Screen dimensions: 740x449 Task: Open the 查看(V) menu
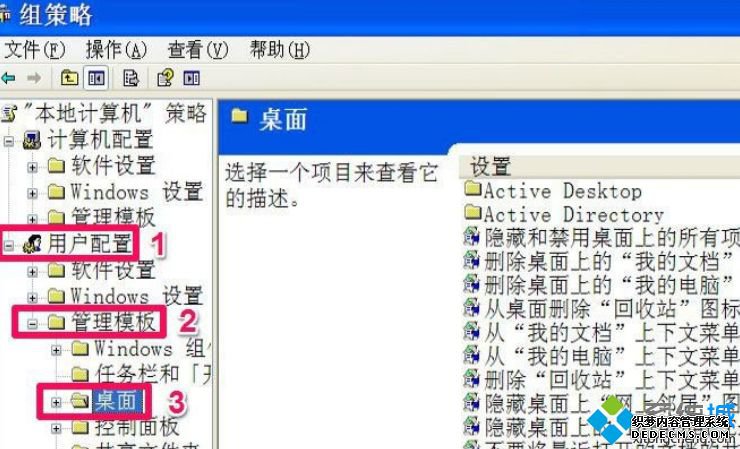pos(198,50)
